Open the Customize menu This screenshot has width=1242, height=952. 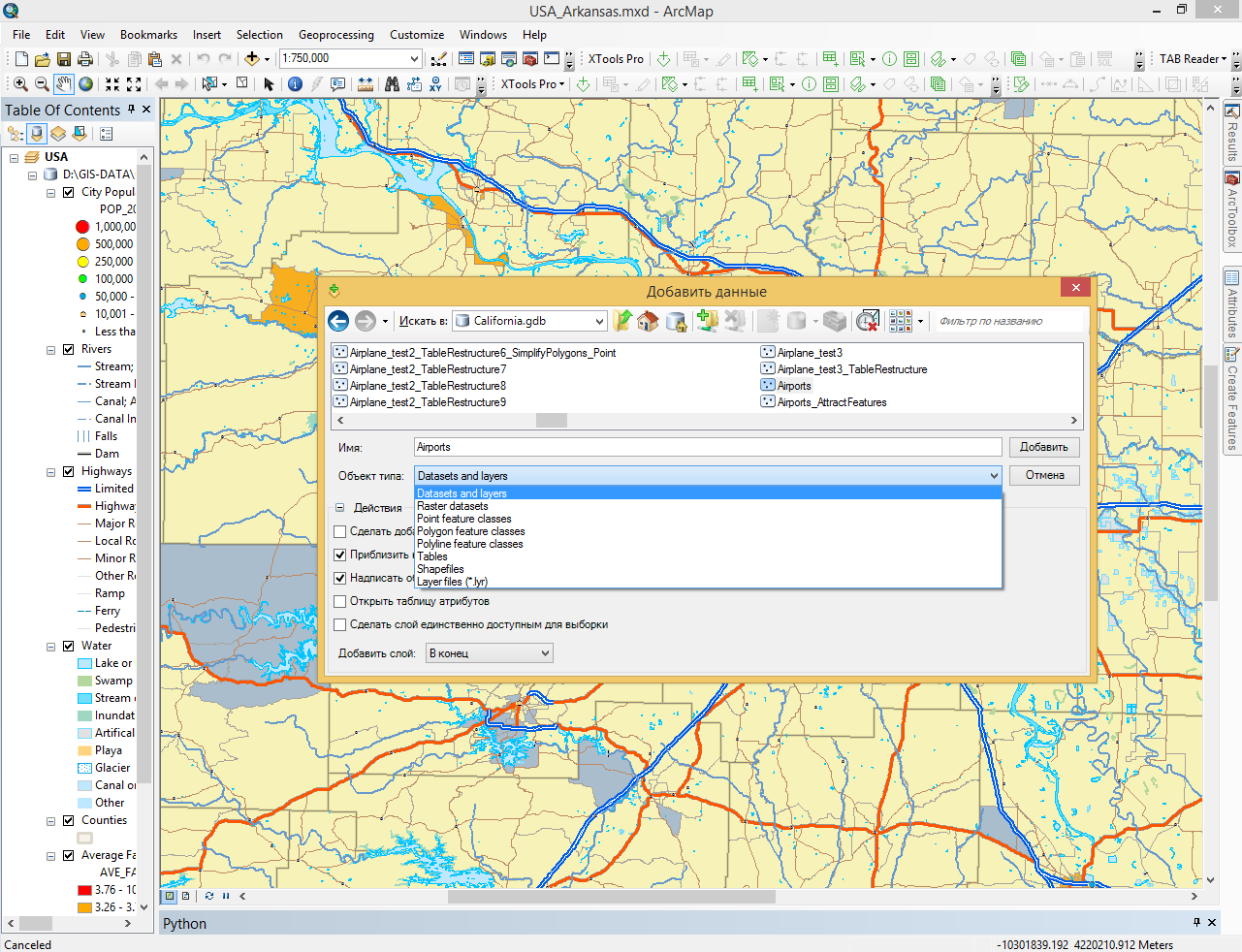[x=417, y=35]
